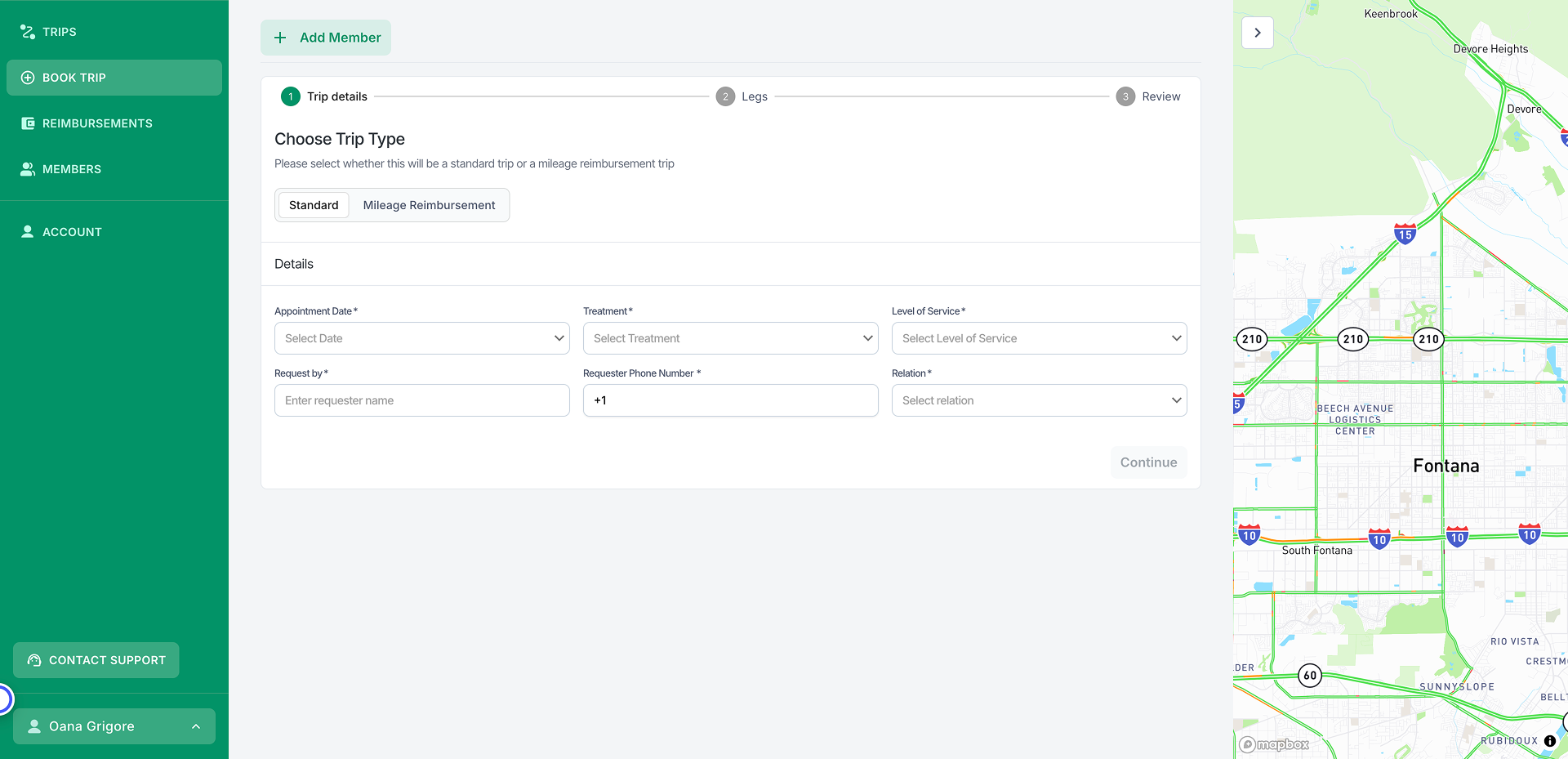Click the Account person icon
Viewport: 1568px width, 759px height.
(x=28, y=232)
